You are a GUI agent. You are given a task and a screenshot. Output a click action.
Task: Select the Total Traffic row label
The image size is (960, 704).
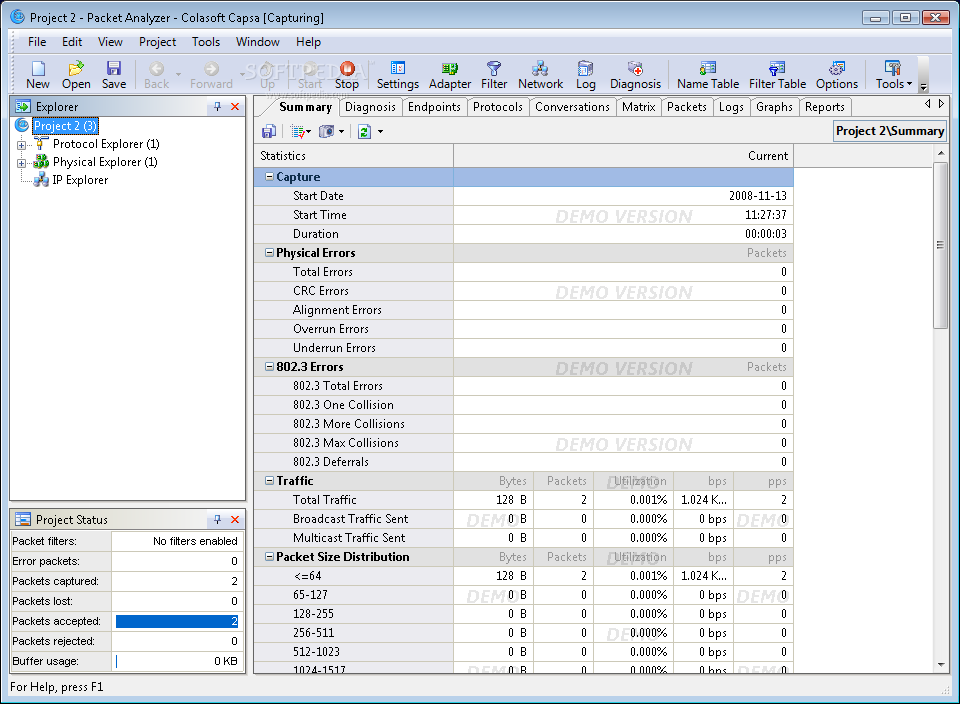(324, 500)
